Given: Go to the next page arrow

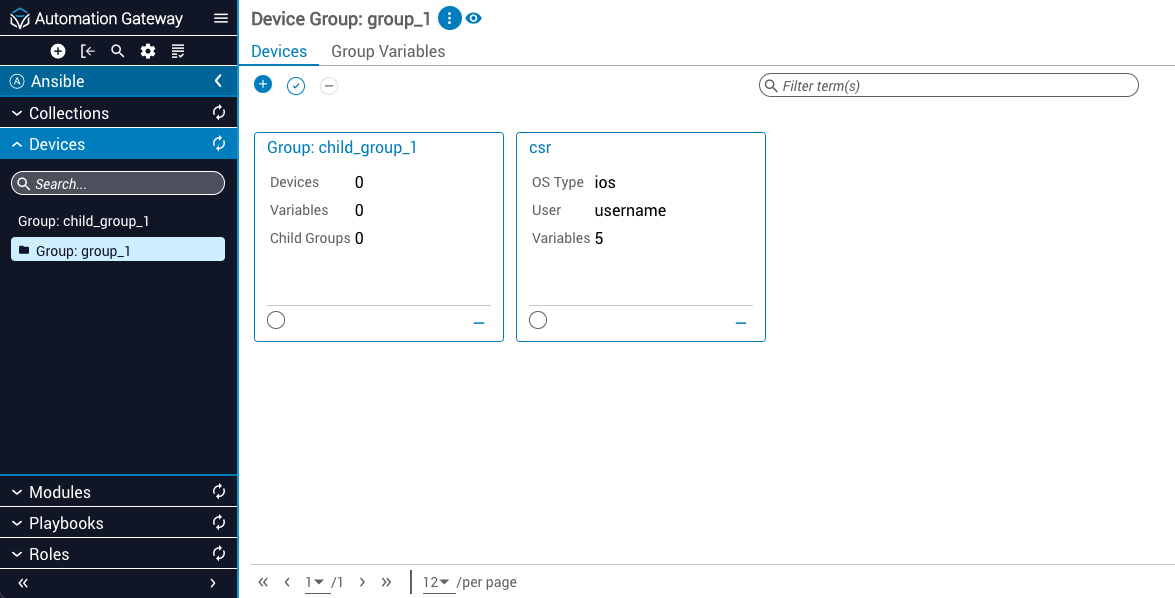Looking at the screenshot, I should [x=362, y=582].
